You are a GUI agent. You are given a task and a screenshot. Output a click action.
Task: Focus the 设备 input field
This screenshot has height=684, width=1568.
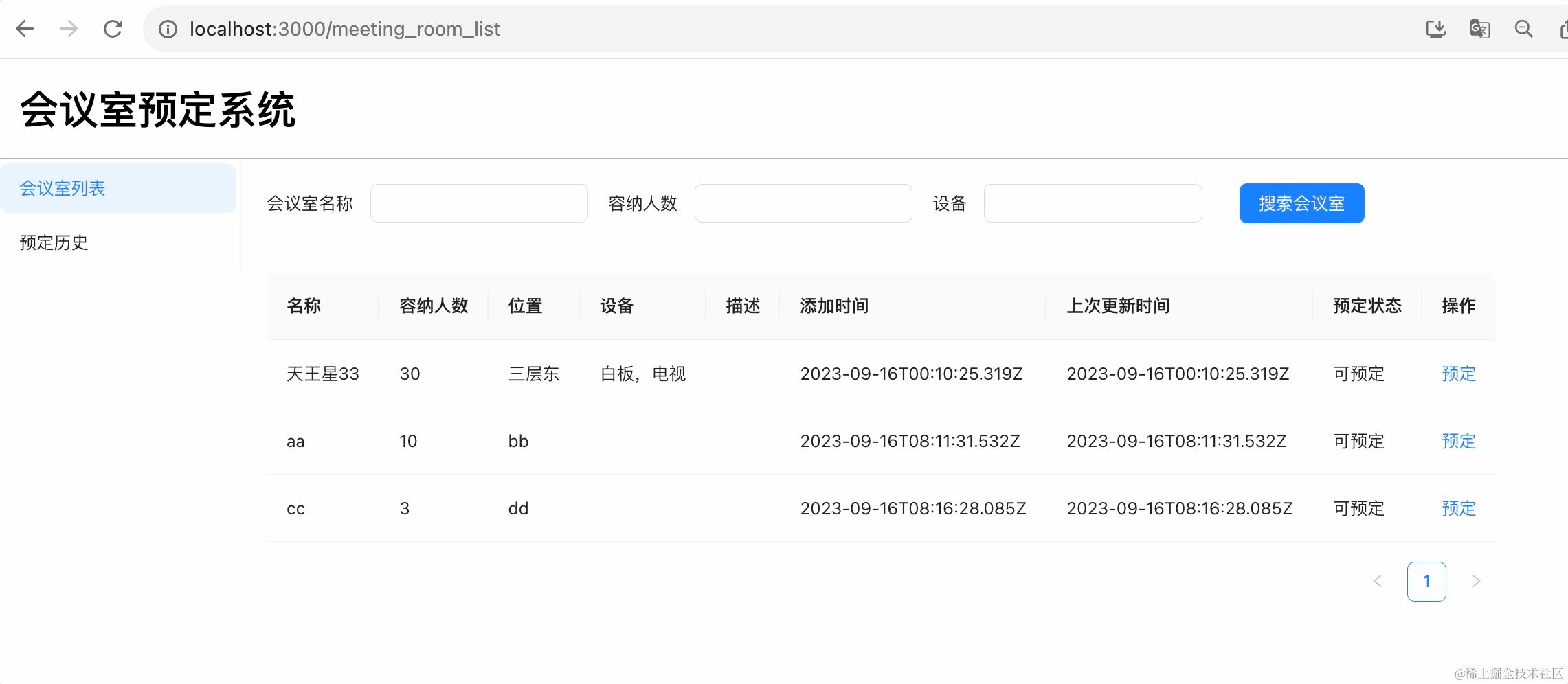(1093, 203)
